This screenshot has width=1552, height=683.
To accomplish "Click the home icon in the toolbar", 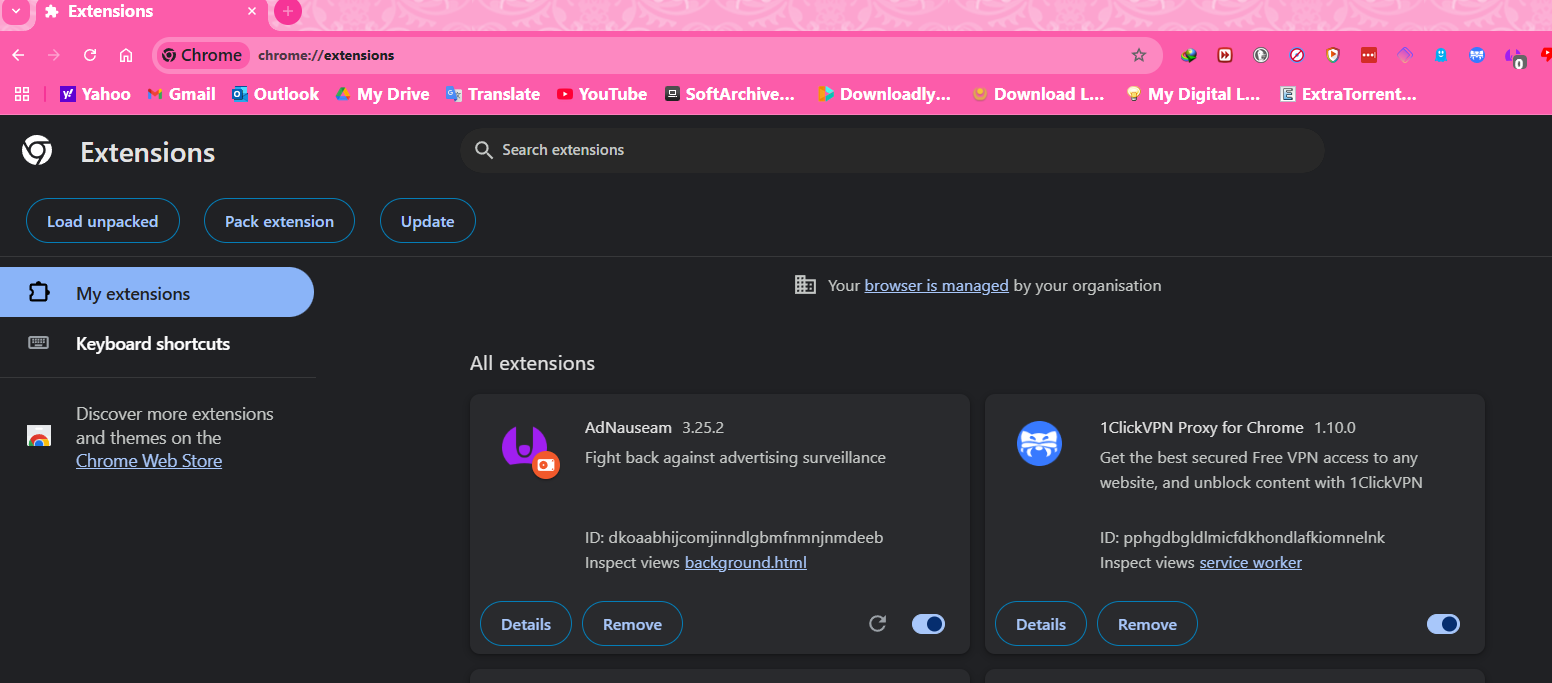I will tap(126, 55).
